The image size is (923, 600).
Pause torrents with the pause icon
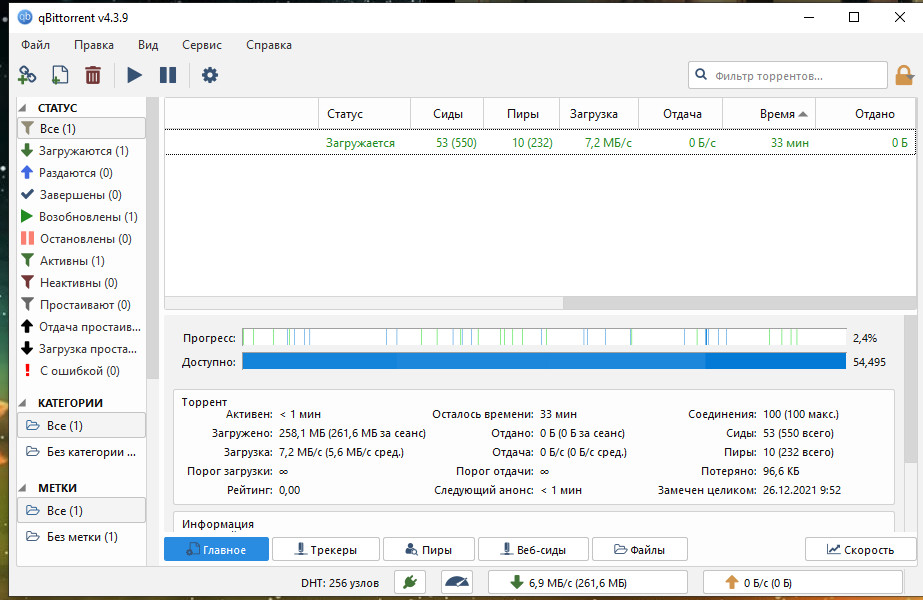168,75
